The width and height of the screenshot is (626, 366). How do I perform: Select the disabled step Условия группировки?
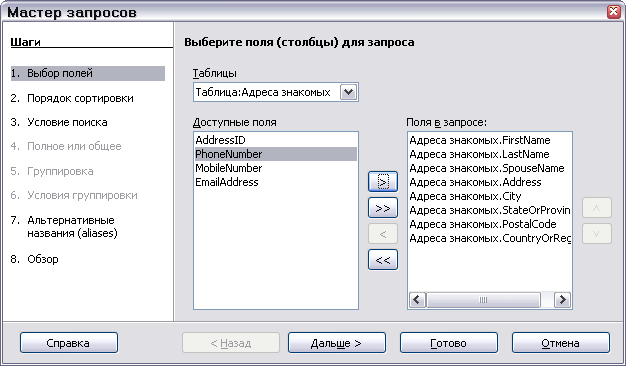[x=74, y=195]
